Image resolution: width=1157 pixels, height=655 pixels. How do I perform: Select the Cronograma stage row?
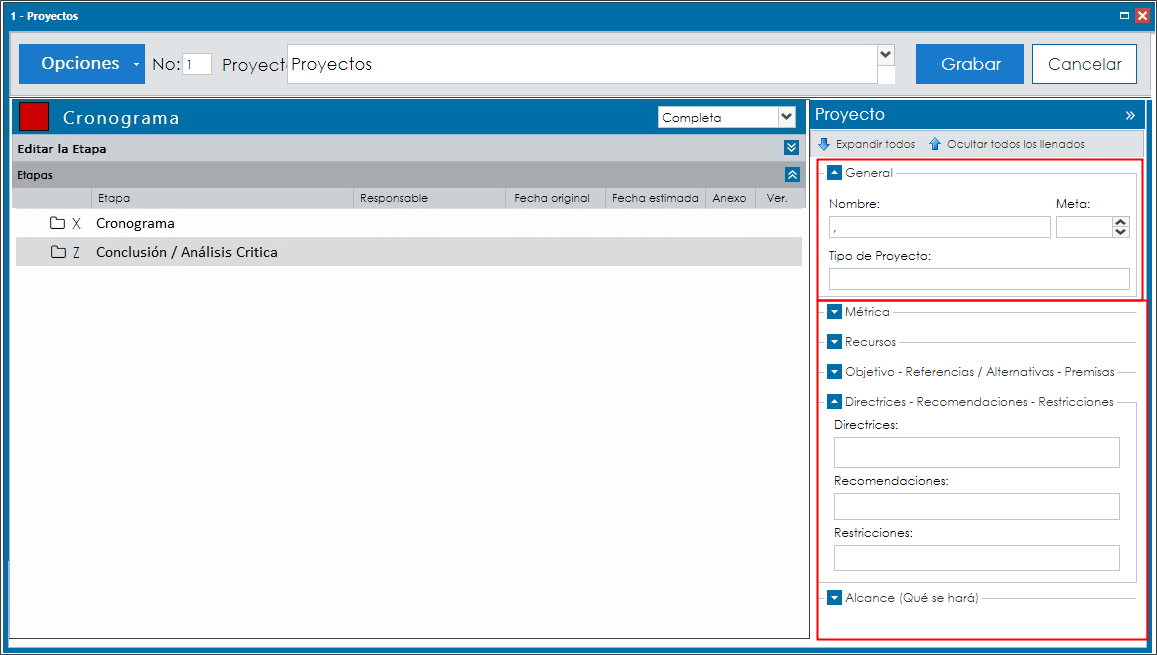[409, 223]
